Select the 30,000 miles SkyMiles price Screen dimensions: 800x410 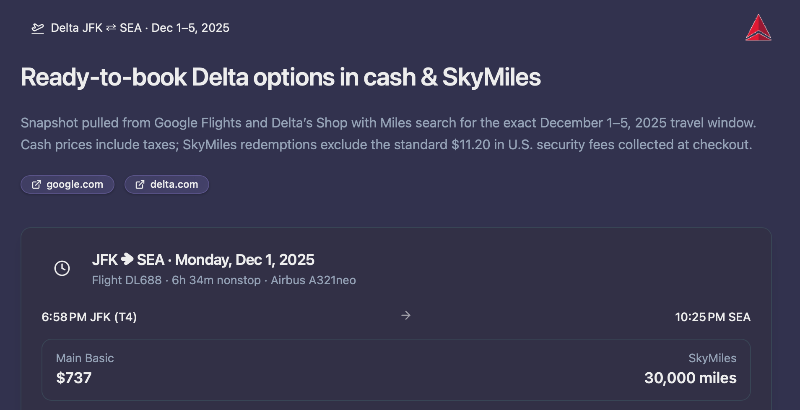690,378
